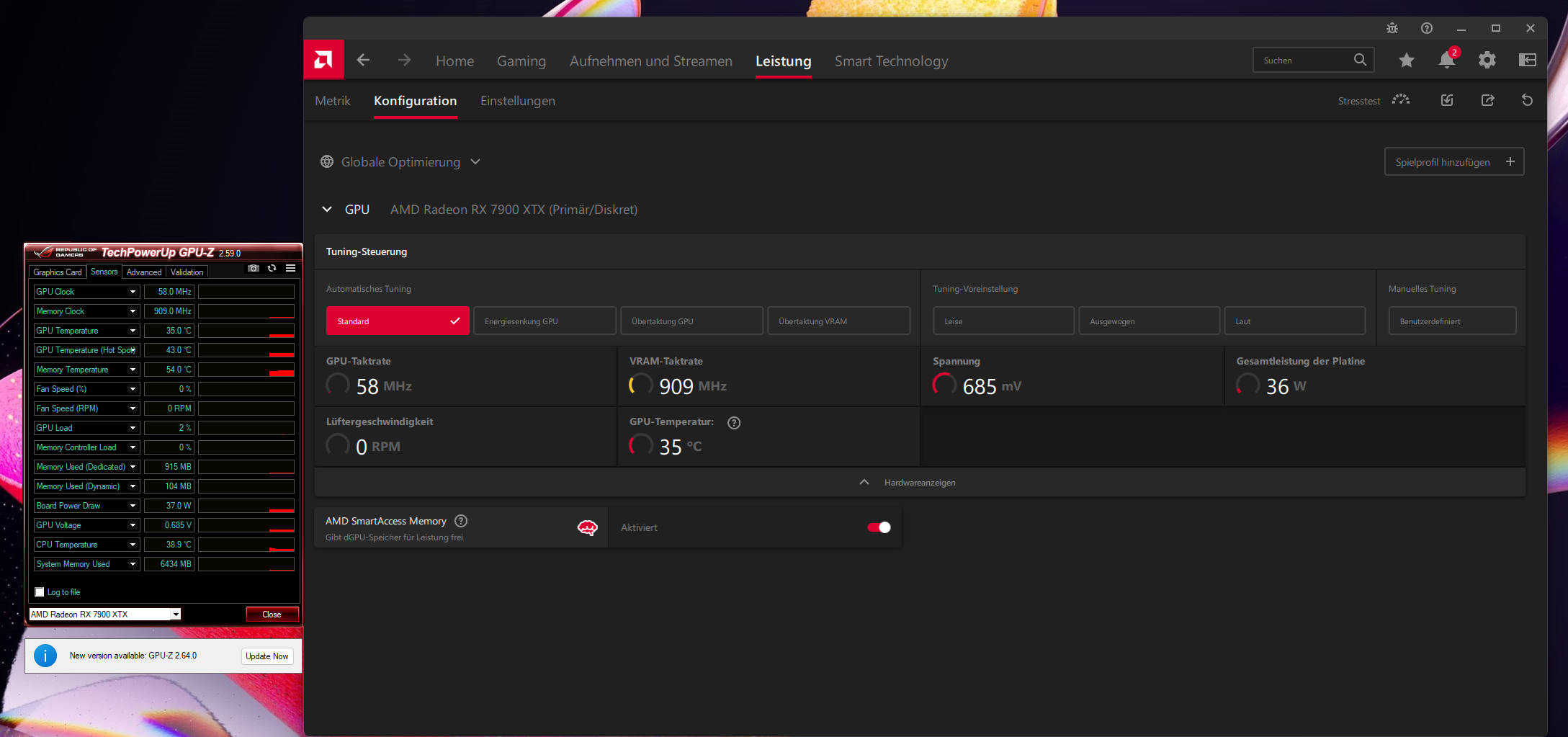Screen dimensions: 1568x737
Task: Select the Ausgewogen tuning preset
Action: pos(1150,321)
